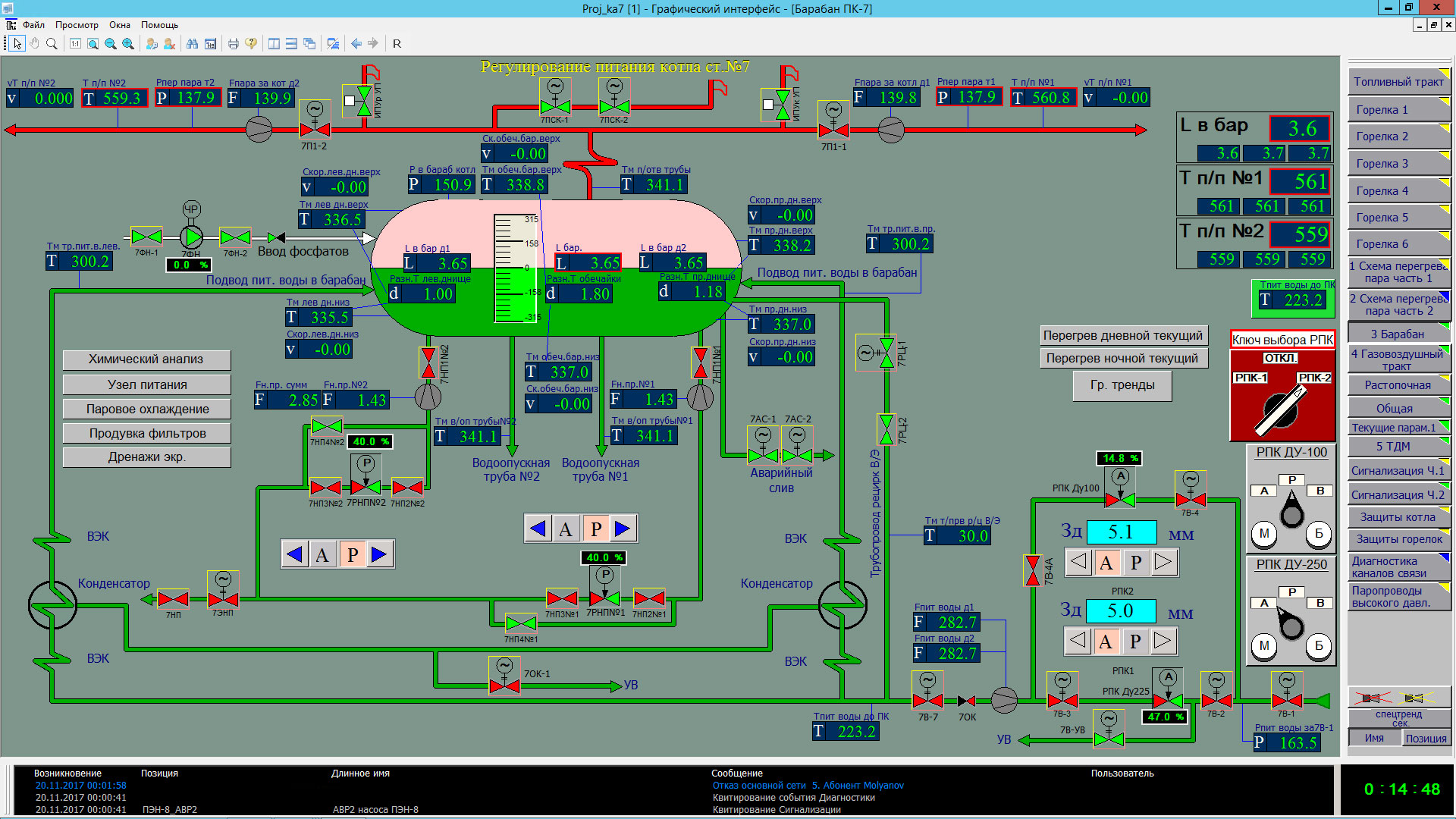Click the 1:1 actual size icon
This screenshot has width=1456, height=819.
tap(75, 44)
